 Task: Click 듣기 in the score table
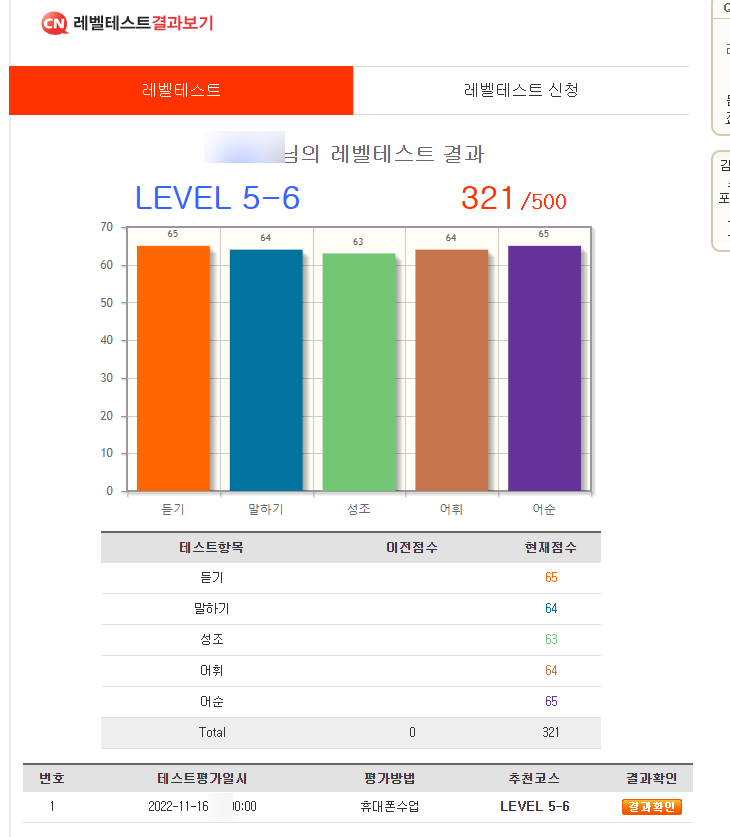[x=211, y=578]
